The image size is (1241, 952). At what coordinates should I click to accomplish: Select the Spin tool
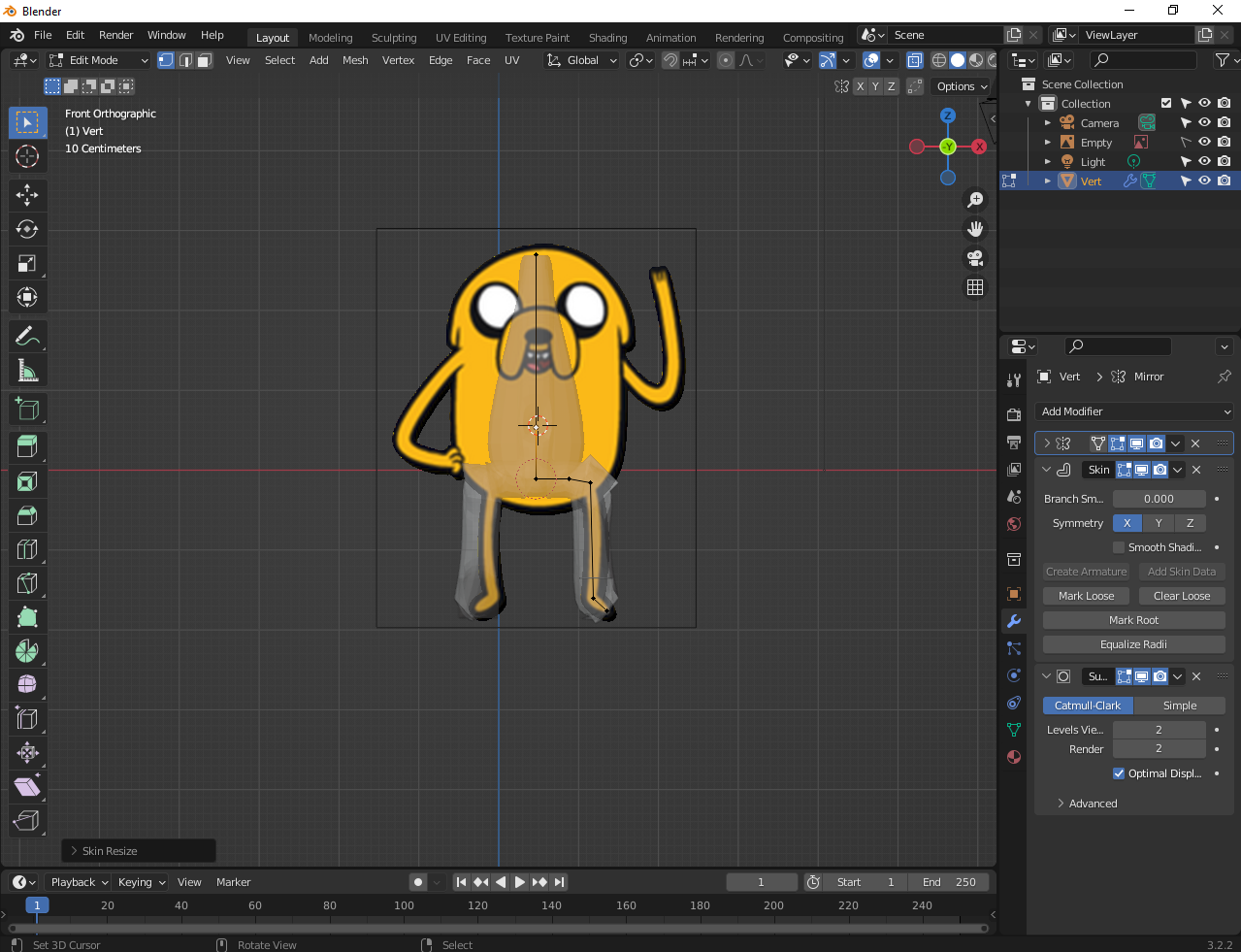pyautogui.click(x=27, y=651)
